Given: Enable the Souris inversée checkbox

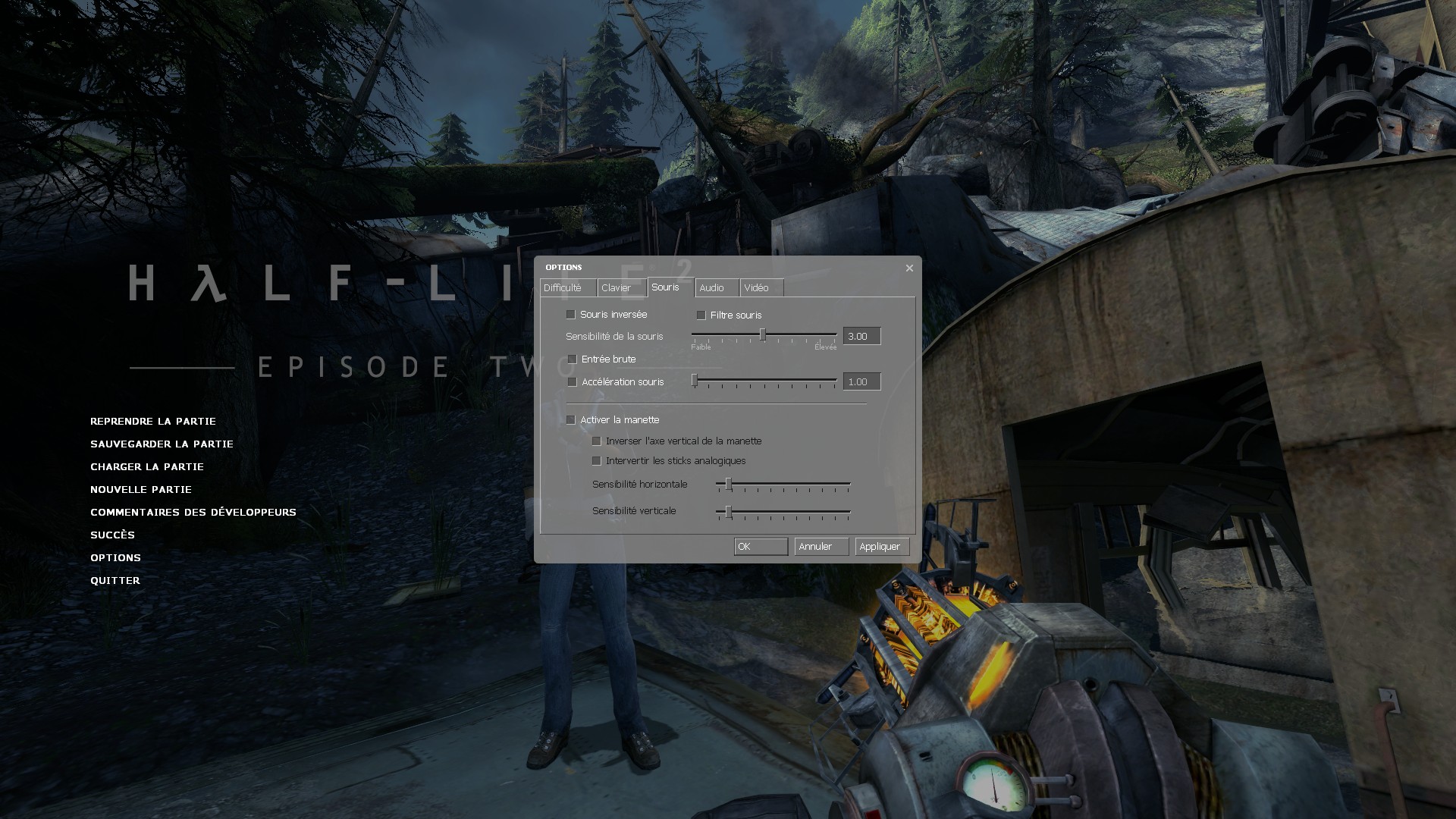Looking at the screenshot, I should [x=571, y=315].
